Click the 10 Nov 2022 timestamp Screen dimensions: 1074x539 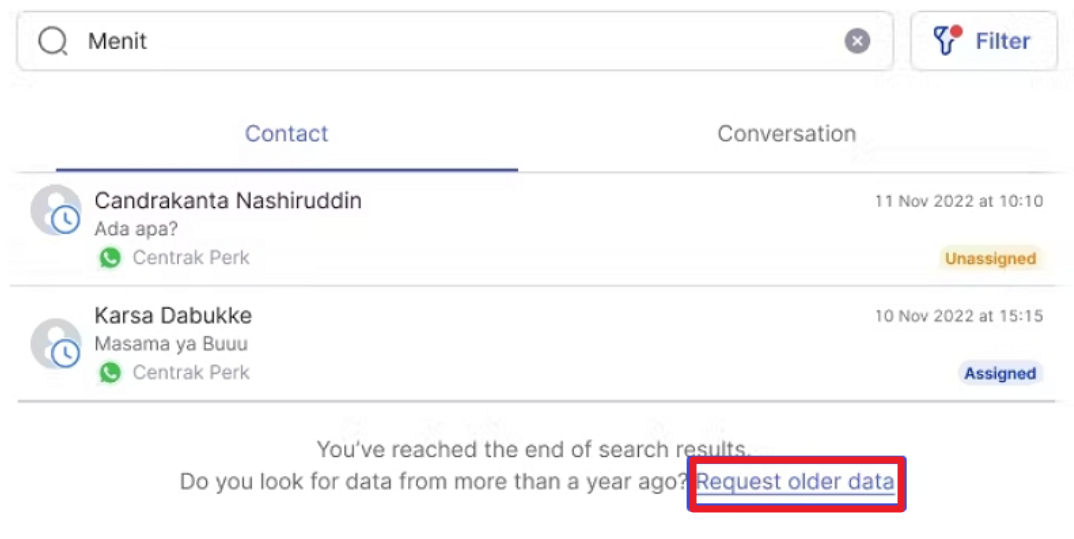(x=958, y=316)
